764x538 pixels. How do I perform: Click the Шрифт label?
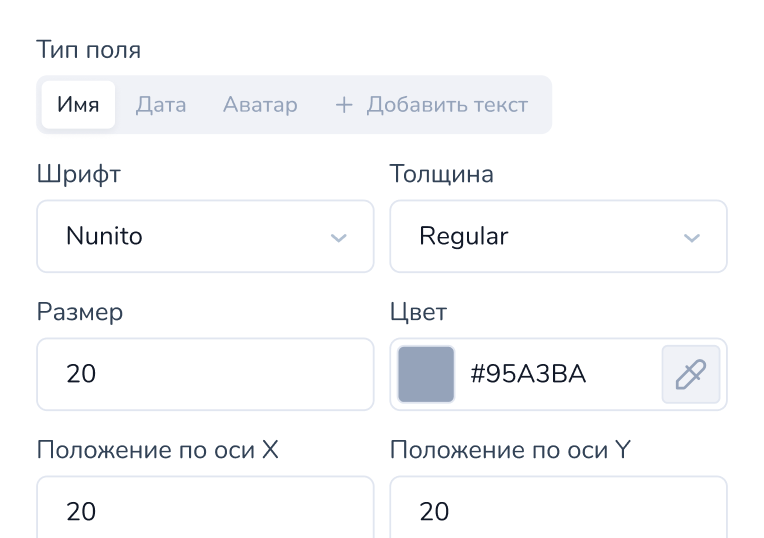pyautogui.click(x=78, y=174)
